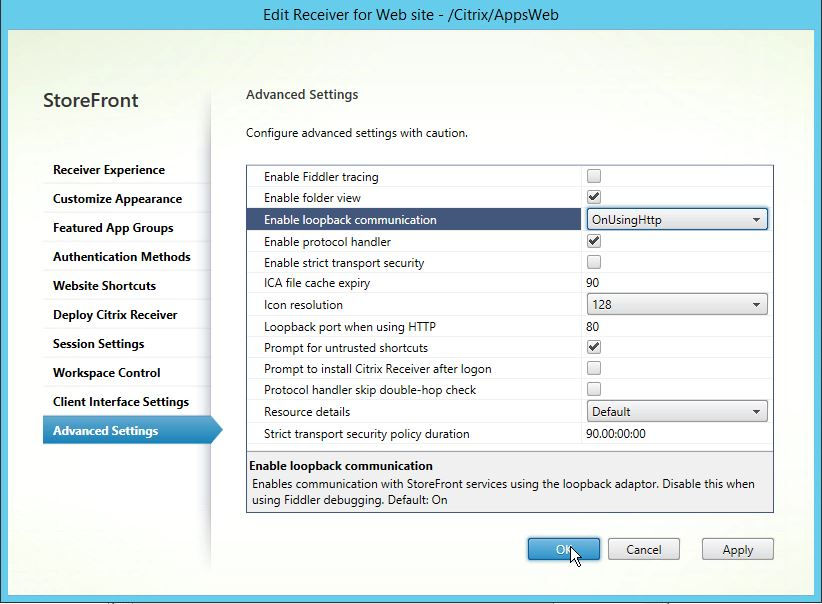The width and height of the screenshot is (822, 604).
Task: Go to Session Settings section
Action: click(99, 343)
